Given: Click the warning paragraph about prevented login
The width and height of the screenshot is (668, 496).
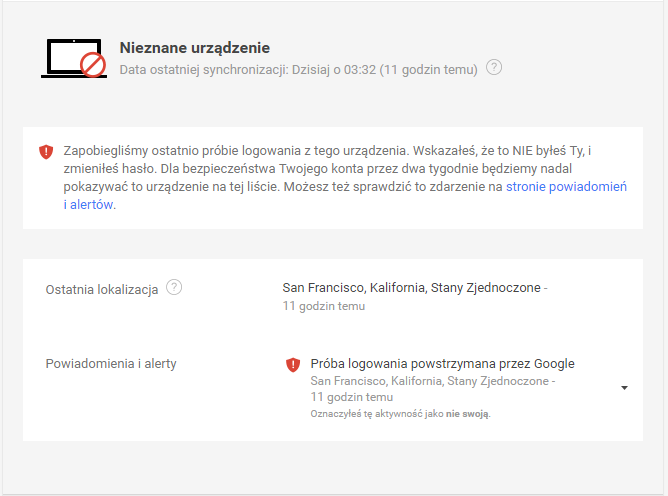Looking at the screenshot, I should click(345, 178).
